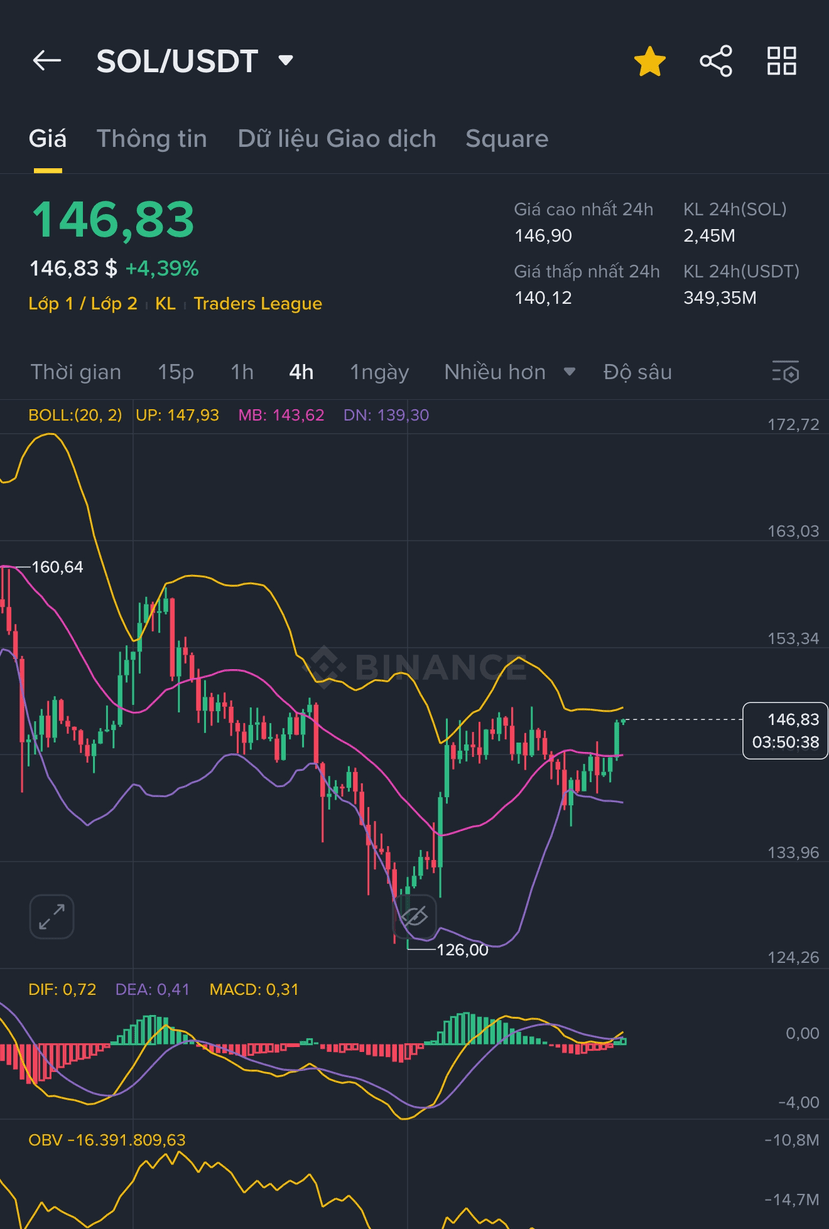Go back with the arrow icon
Viewport: 829px width, 1229px height.
(x=47, y=61)
